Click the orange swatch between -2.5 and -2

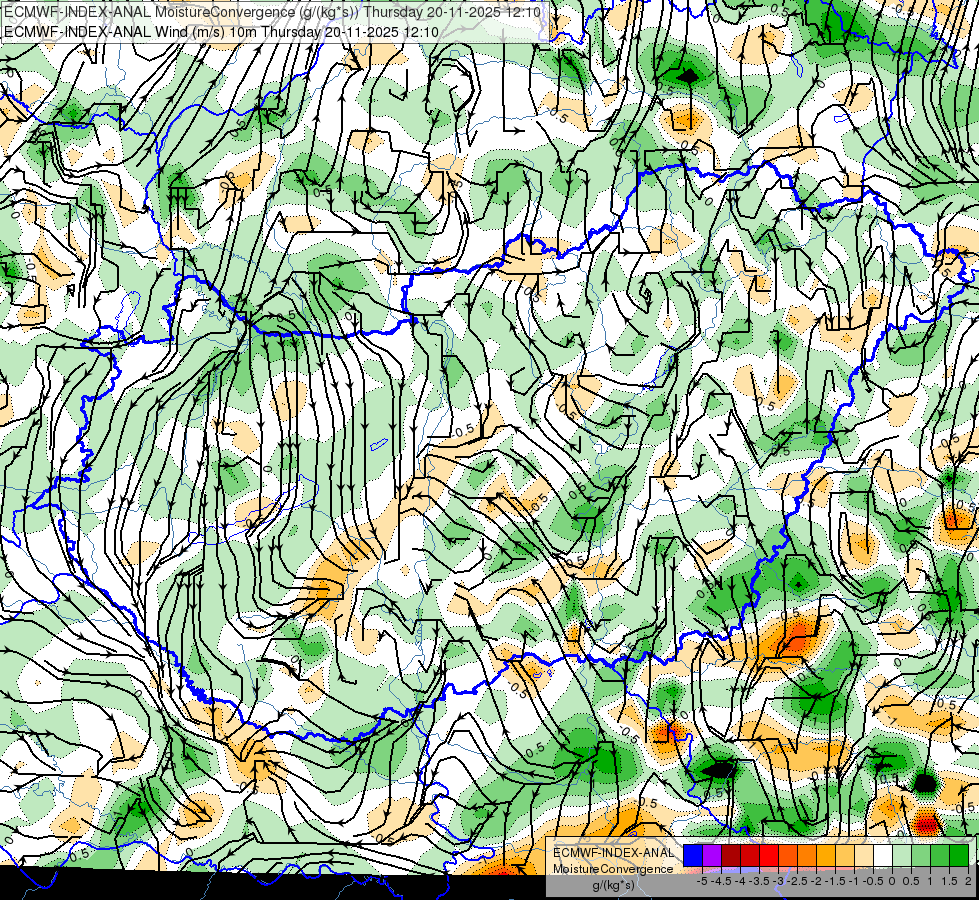[807, 856]
